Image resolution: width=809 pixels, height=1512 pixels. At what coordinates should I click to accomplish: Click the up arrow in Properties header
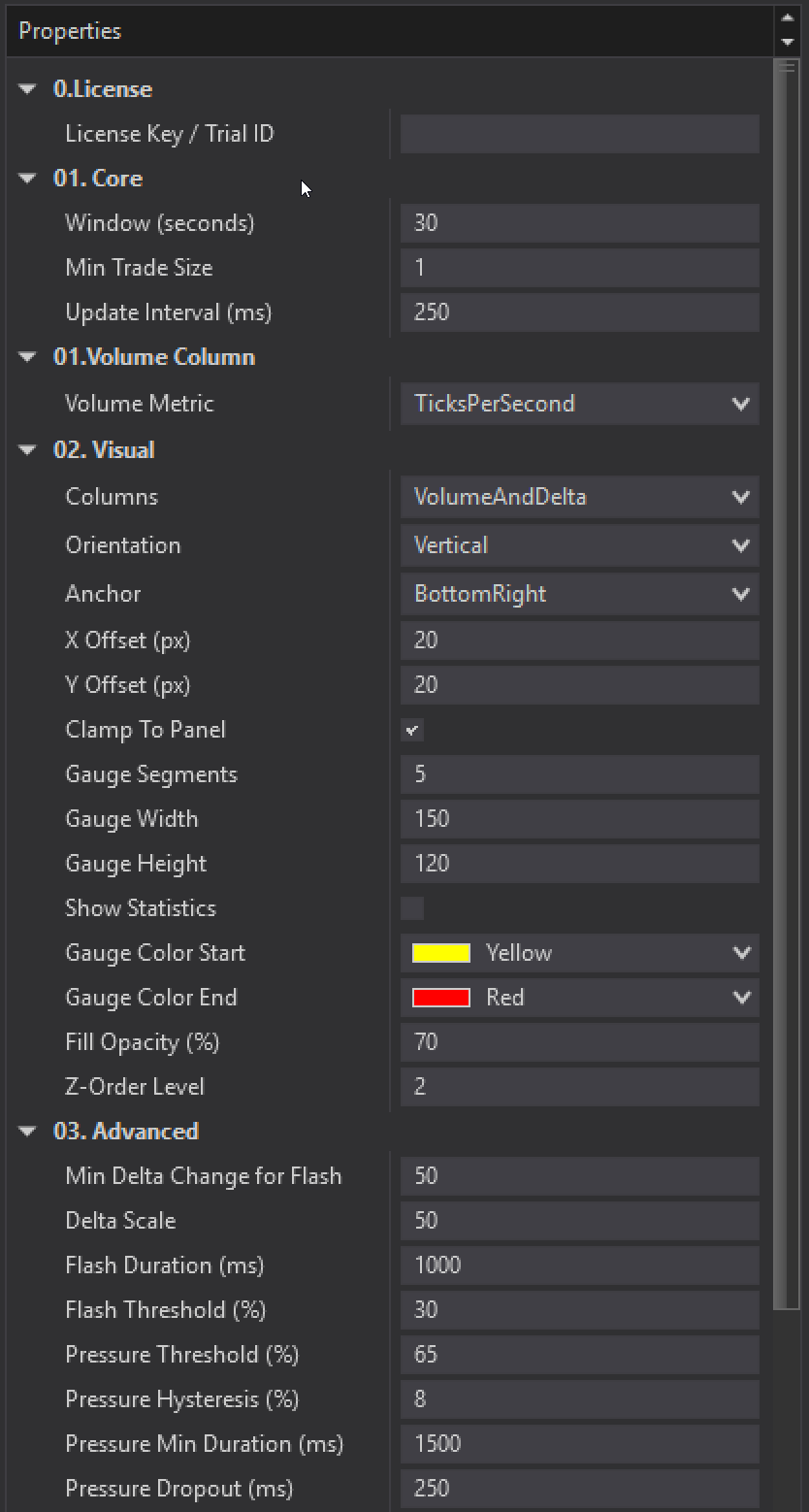point(787,18)
